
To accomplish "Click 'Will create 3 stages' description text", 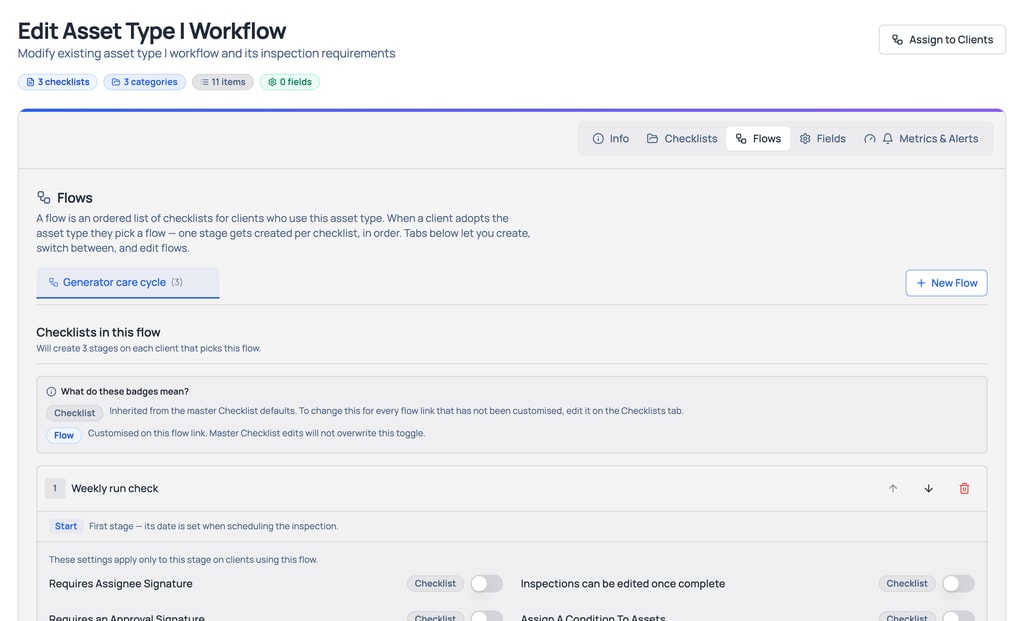I will pos(148,349).
